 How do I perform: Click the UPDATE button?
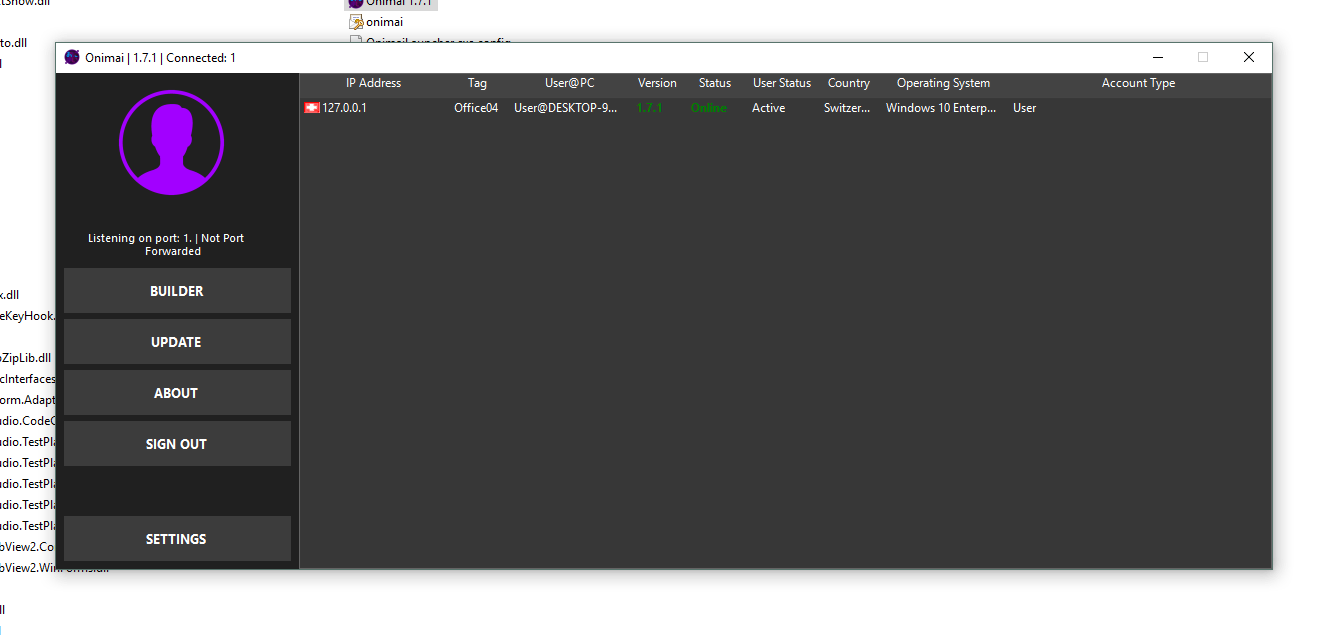[176, 341]
